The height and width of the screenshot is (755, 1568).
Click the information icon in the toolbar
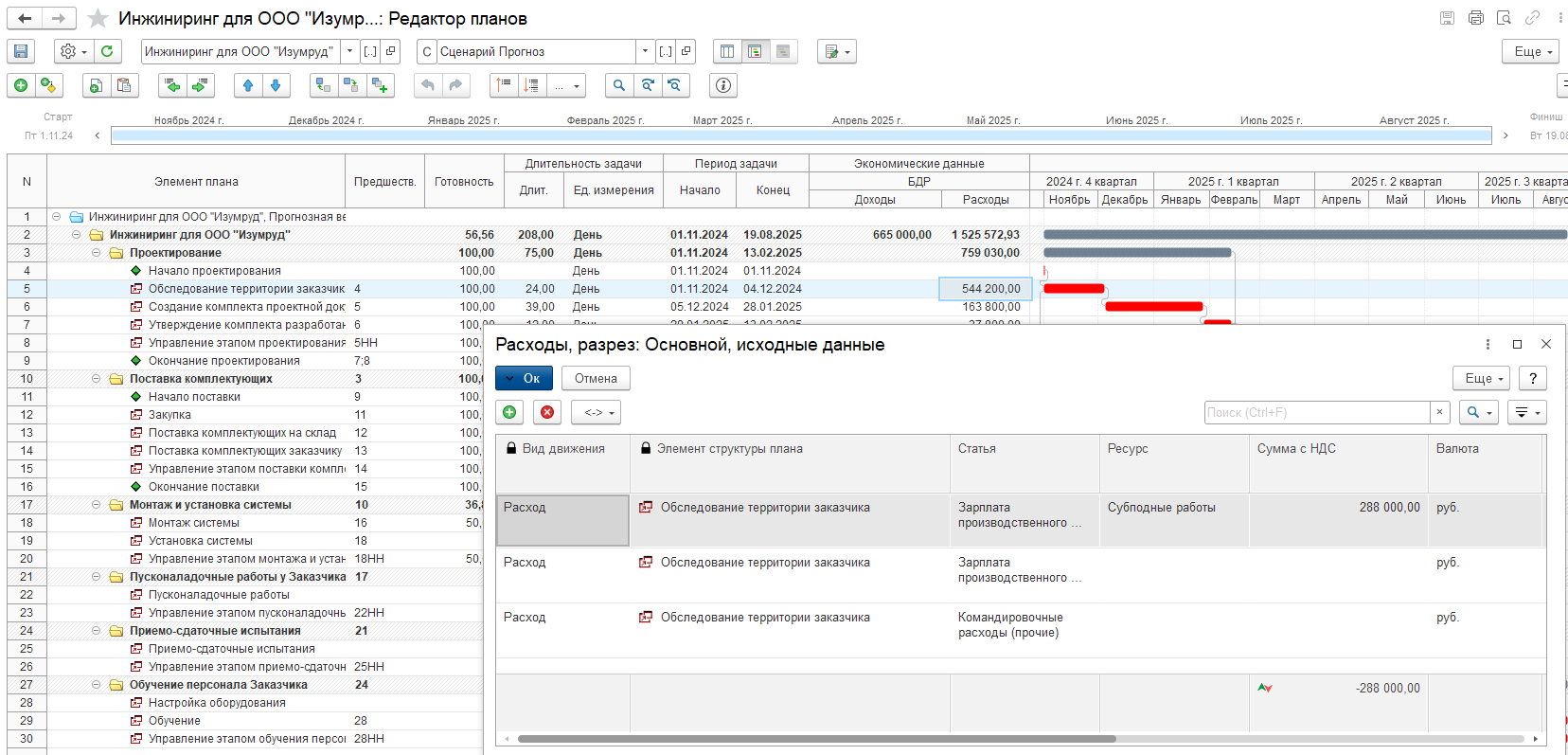[723, 86]
